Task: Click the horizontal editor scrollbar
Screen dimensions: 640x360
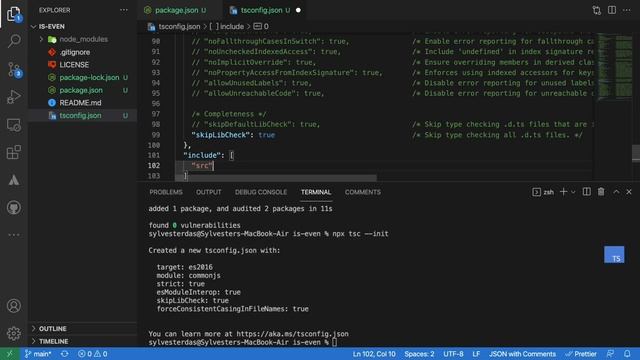Action: coord(276,178)
